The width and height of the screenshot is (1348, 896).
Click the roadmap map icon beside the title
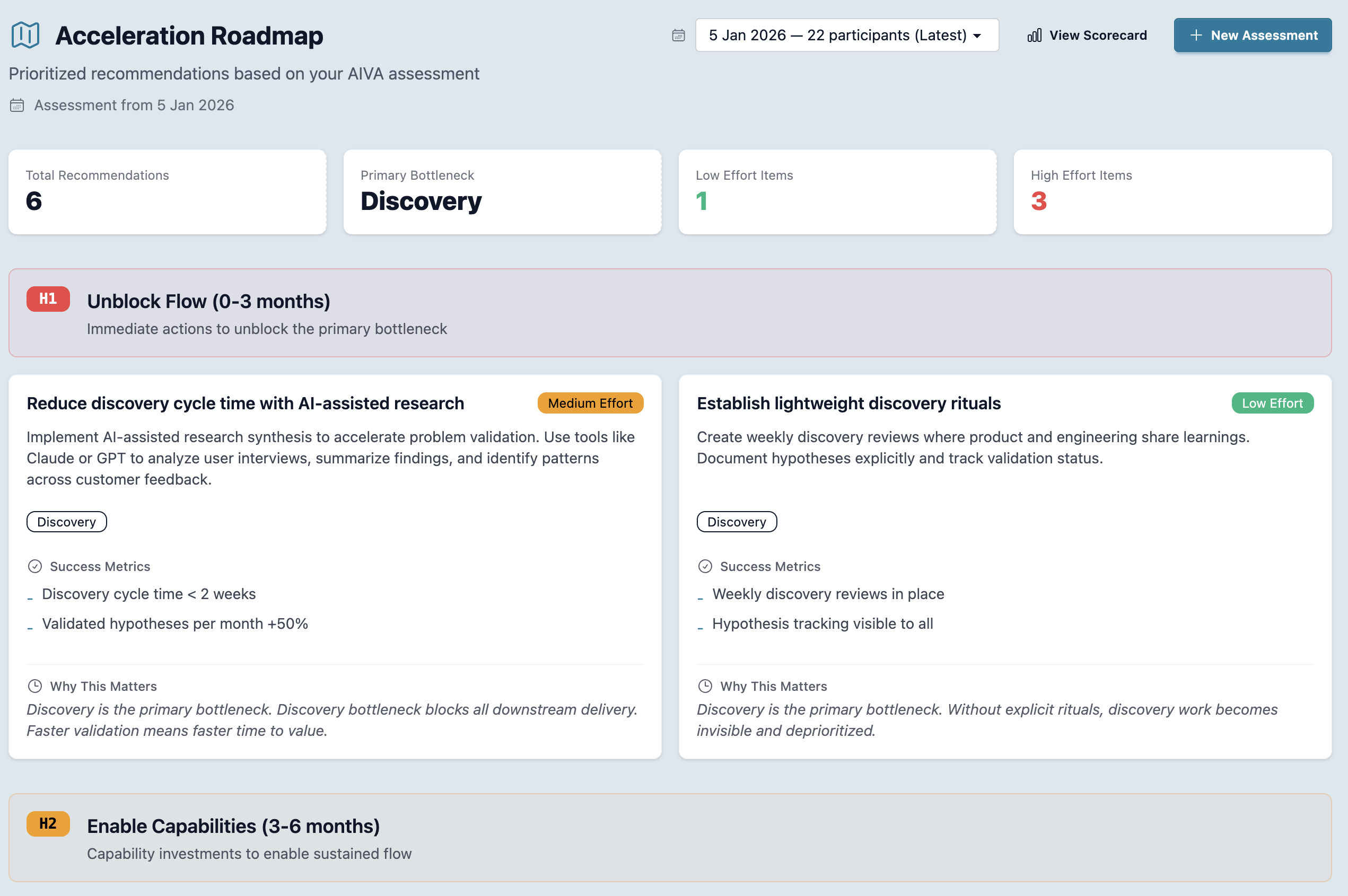(x=25, y=36)
